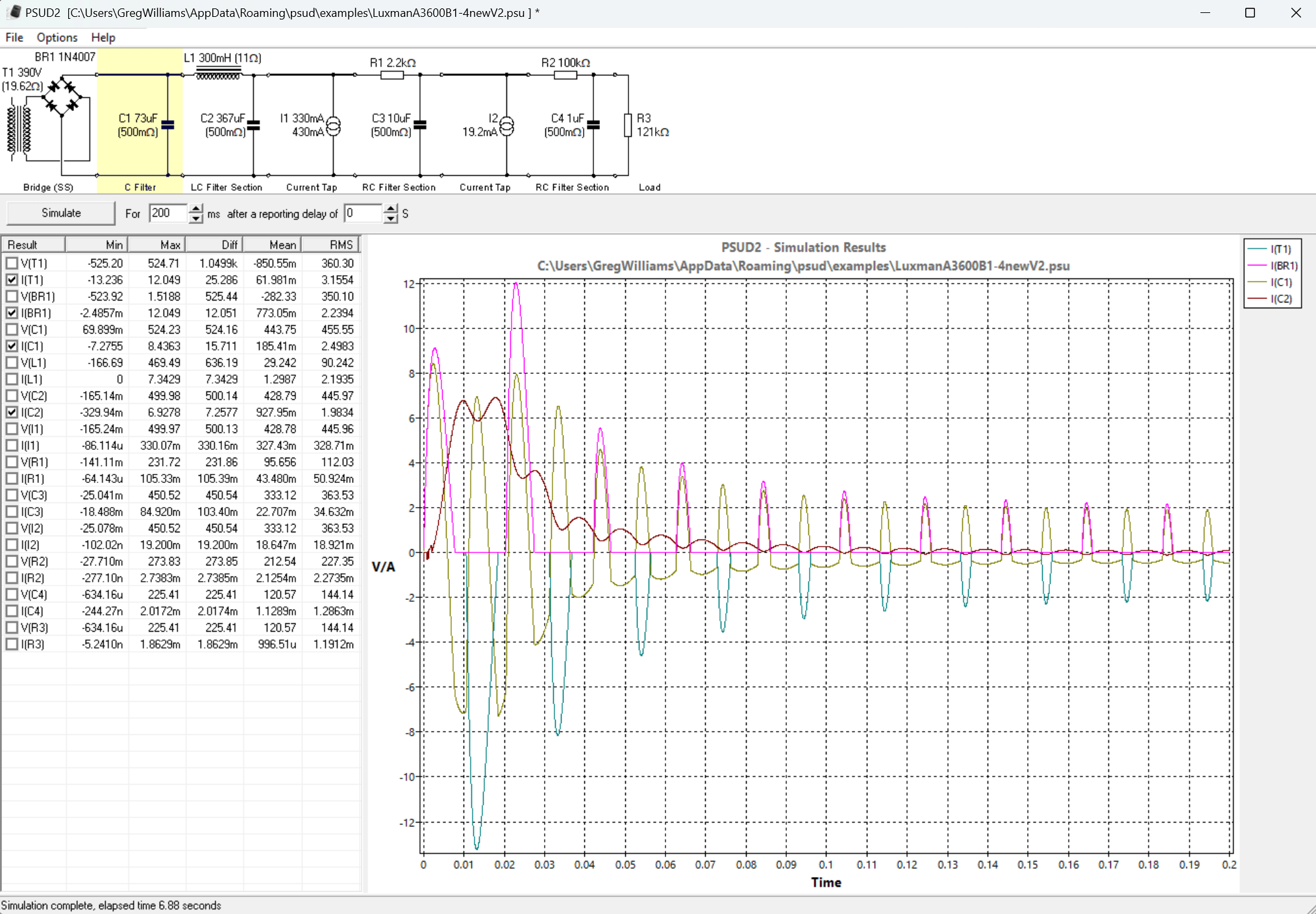The width and height of the screenshot is (1316, 914).
Task: Click the Time axis label
Action: coord(826,882)
